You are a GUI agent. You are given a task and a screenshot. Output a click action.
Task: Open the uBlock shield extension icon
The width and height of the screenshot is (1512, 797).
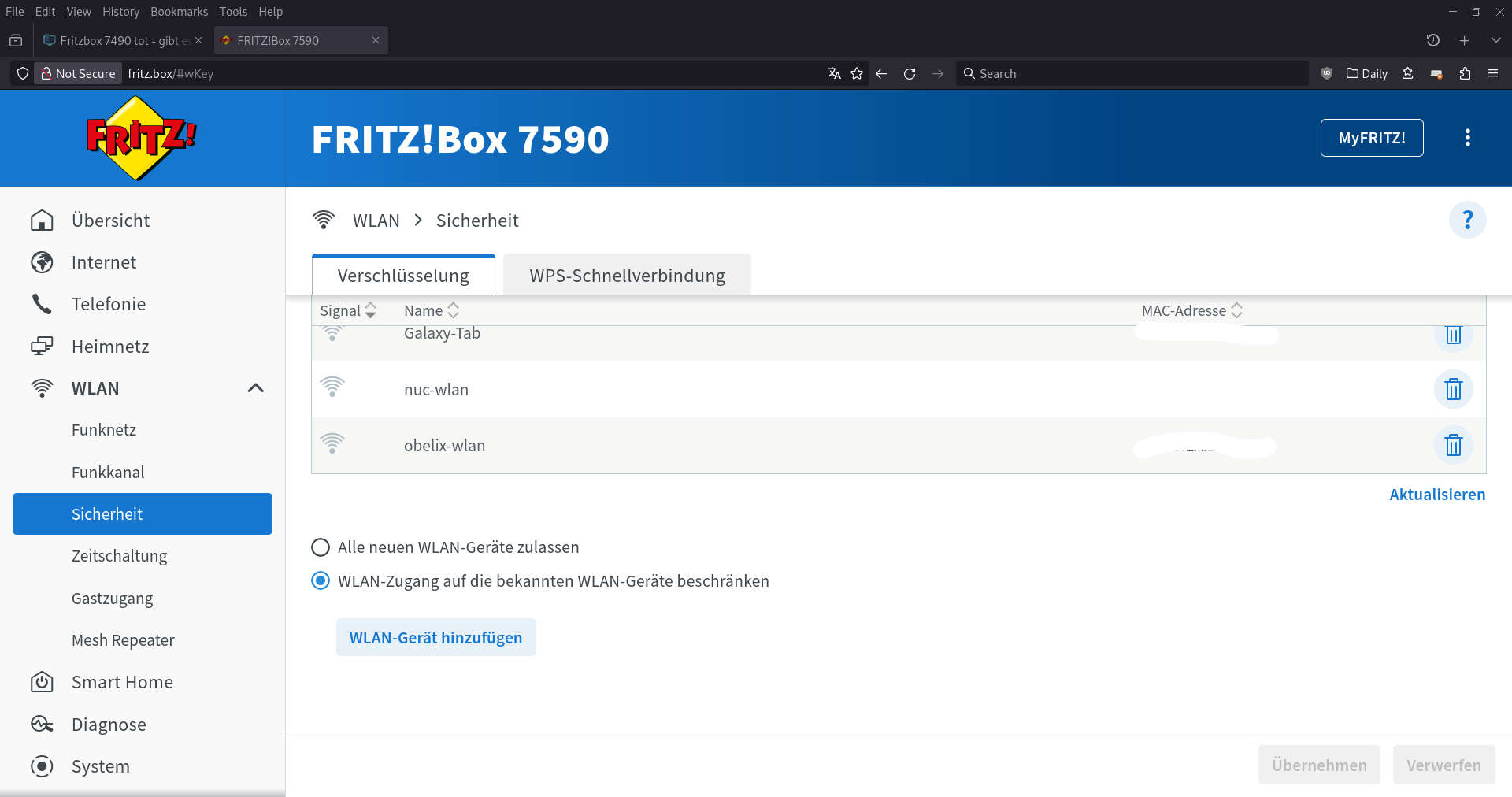[x=1327, y=73]
